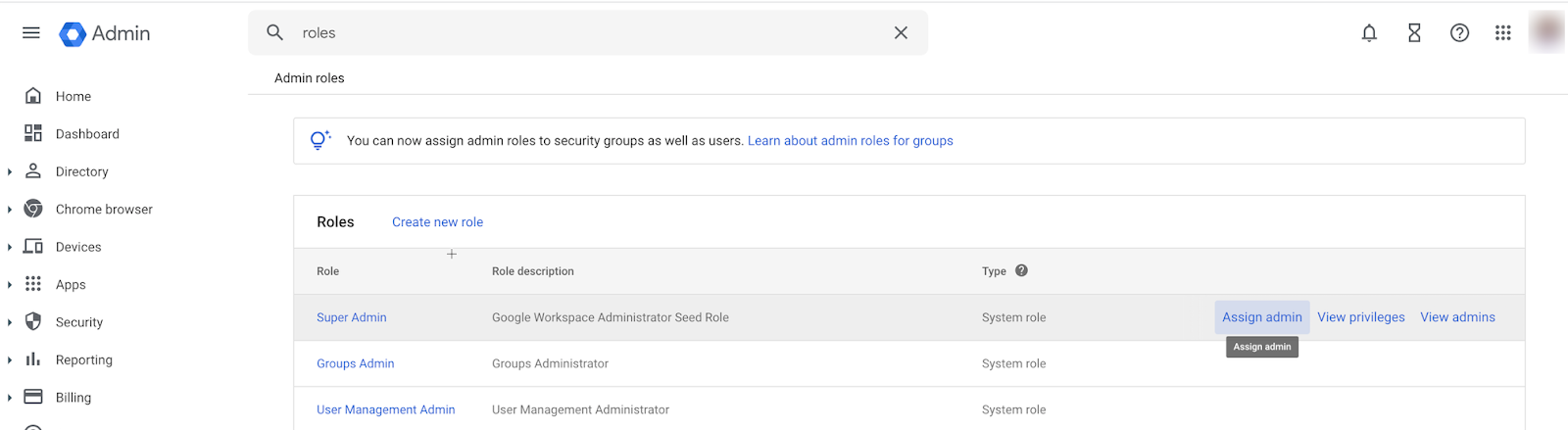Image resolution: width=1568 pixels, height=430 pixels.
Task: Go to Home in sidebar
Action: [x=73, y=96]
